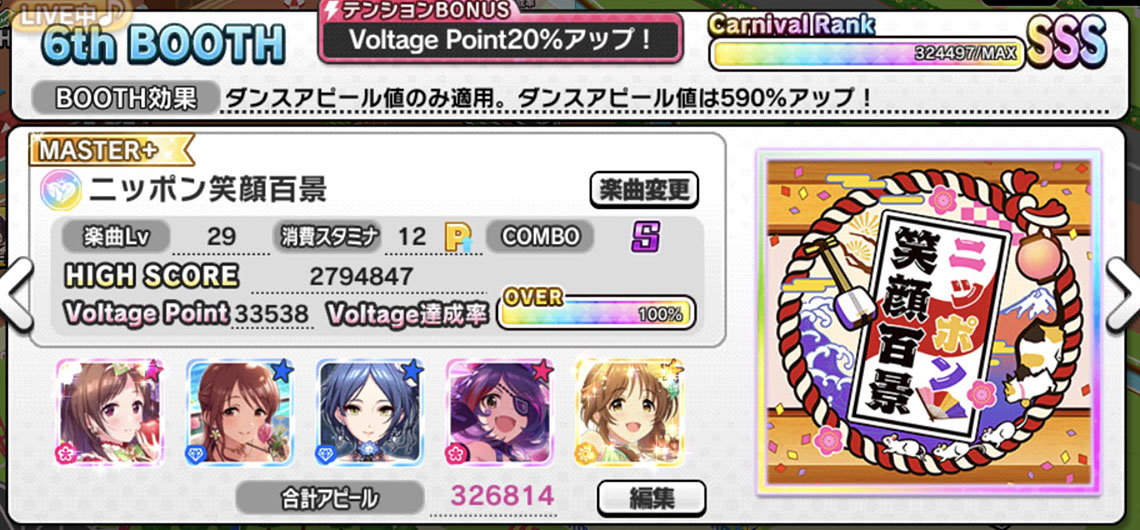Click the Carnival Rank rainbow progress bar
Viewport: 1140px width, 530px height.
(x=867, y=54)
